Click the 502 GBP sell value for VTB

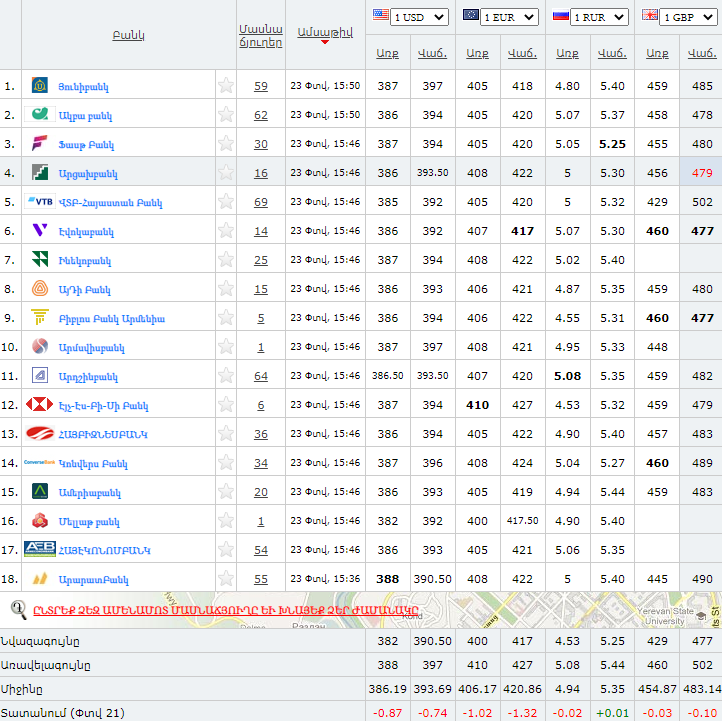(702, 202)
